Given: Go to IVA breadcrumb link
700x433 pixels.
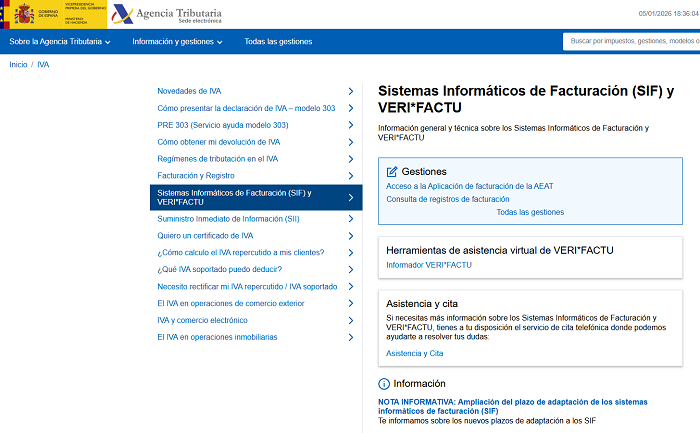Looking at the screenshot, I should click(x=43, y=65).
